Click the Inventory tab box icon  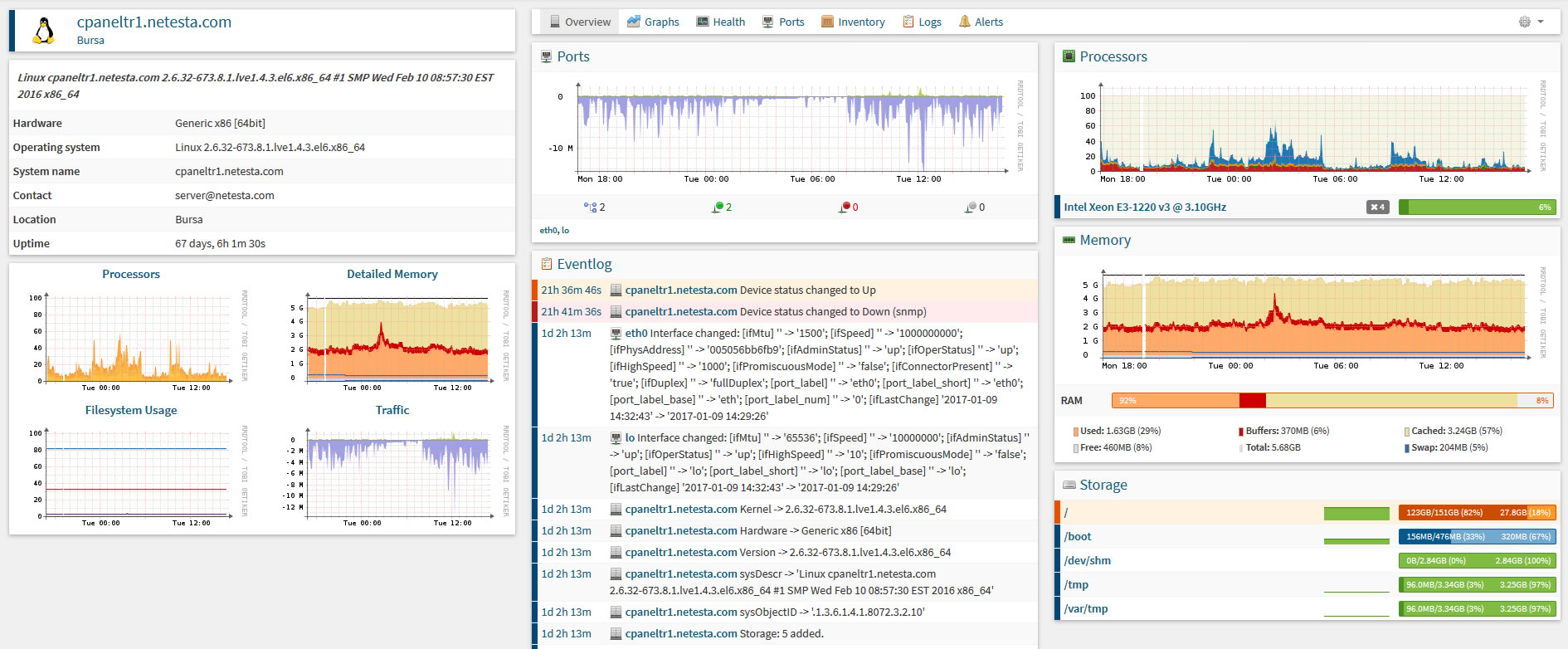[x=827, y=22]
